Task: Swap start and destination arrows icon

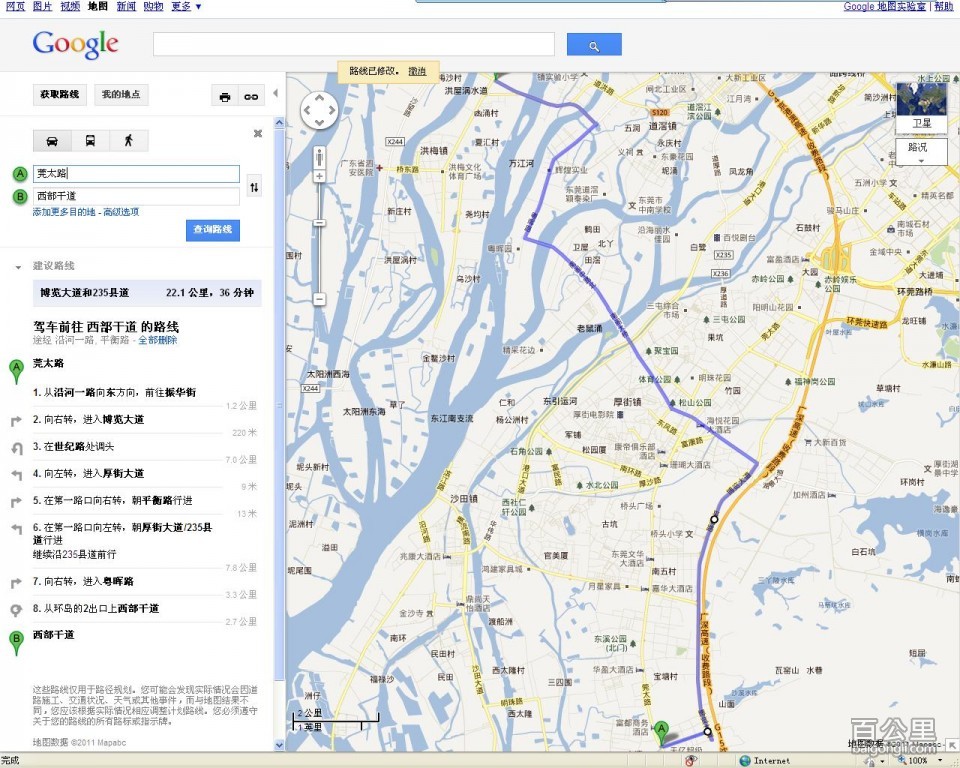Action: coord(254,186)
